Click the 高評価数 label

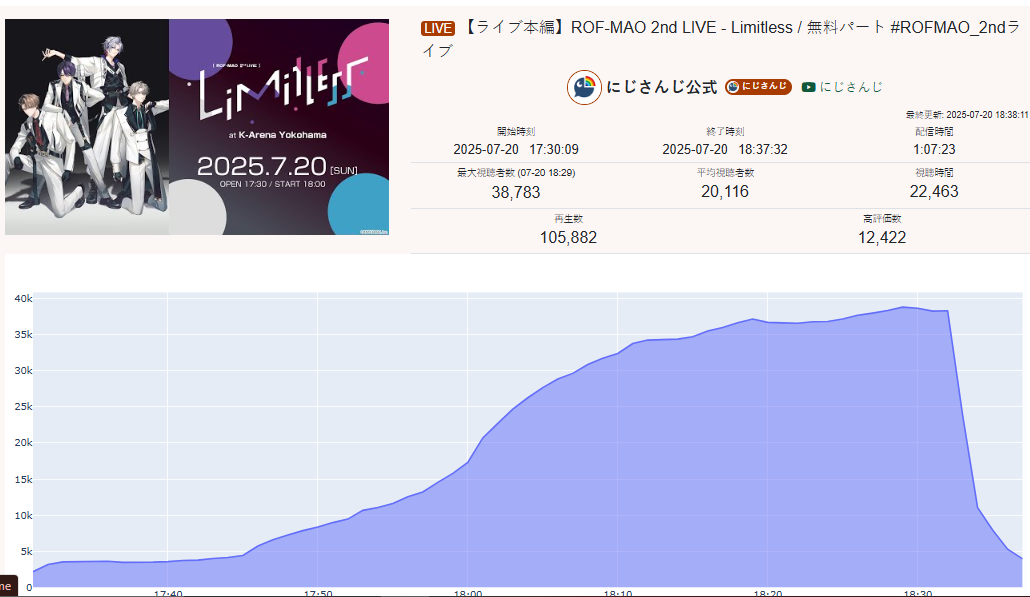882,219
